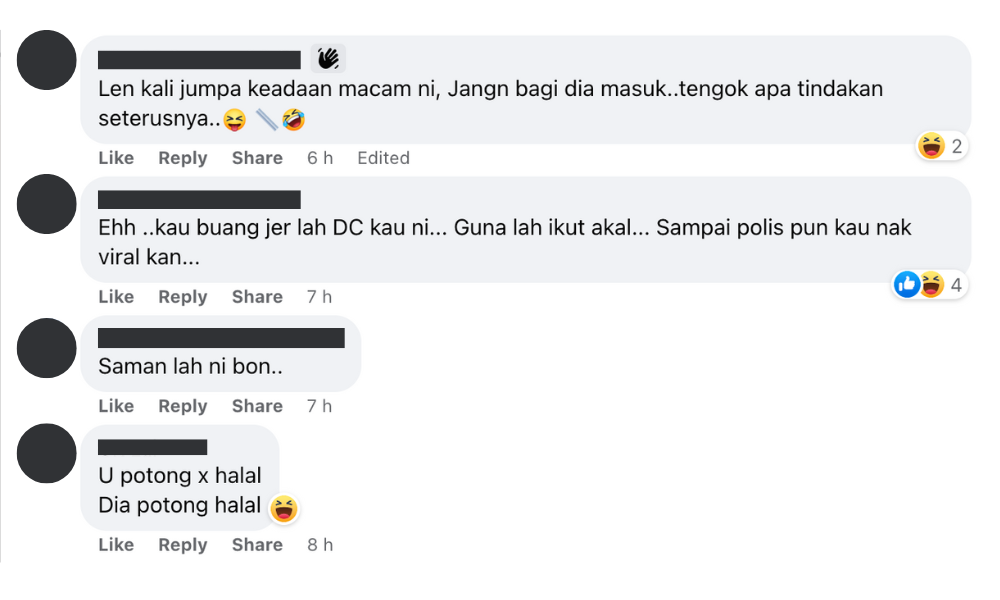Screen dimensions: 1000x600
Task: Click the waving hand badge icon
Action: (x=328, y=59)
